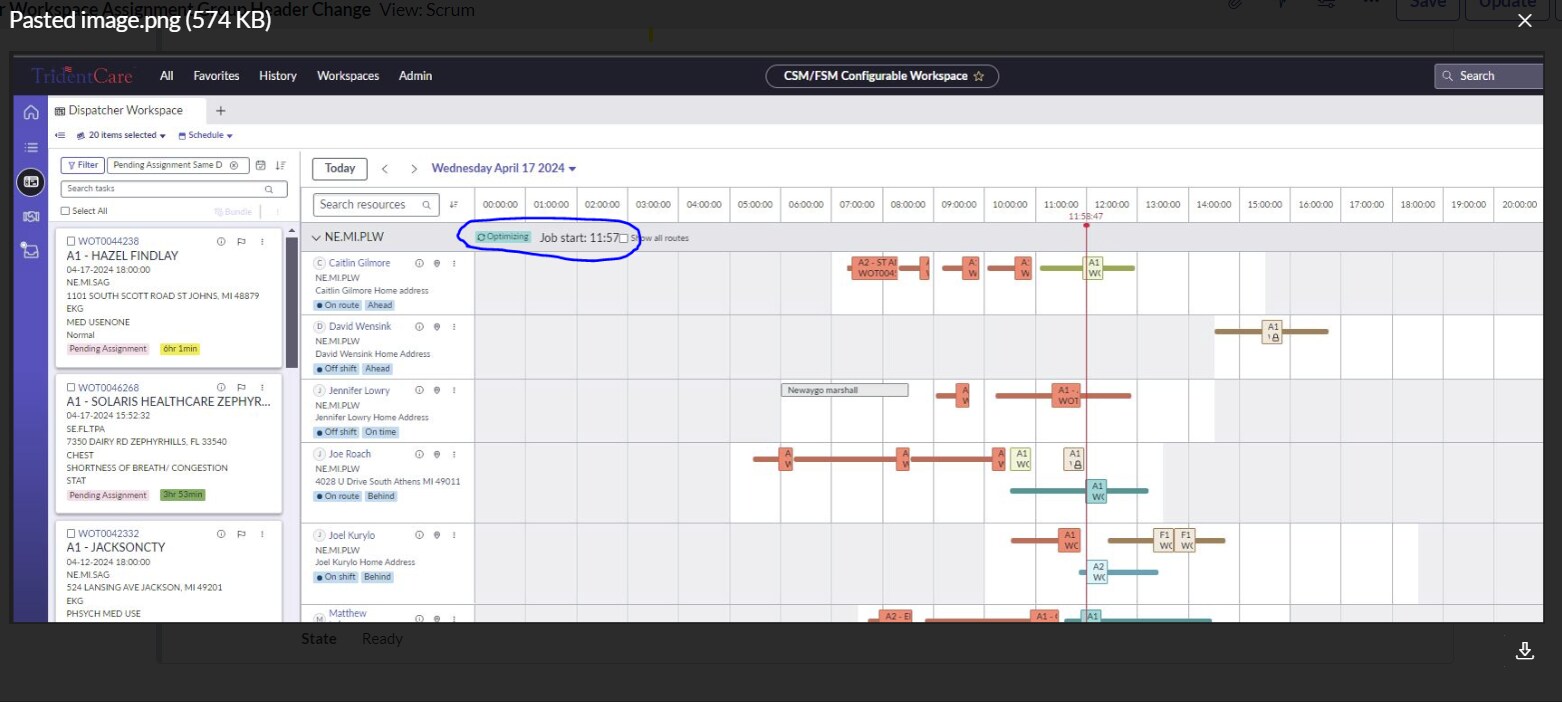Click the home icon in purple sidebar
1562x702 pixels.
point(31,113)
